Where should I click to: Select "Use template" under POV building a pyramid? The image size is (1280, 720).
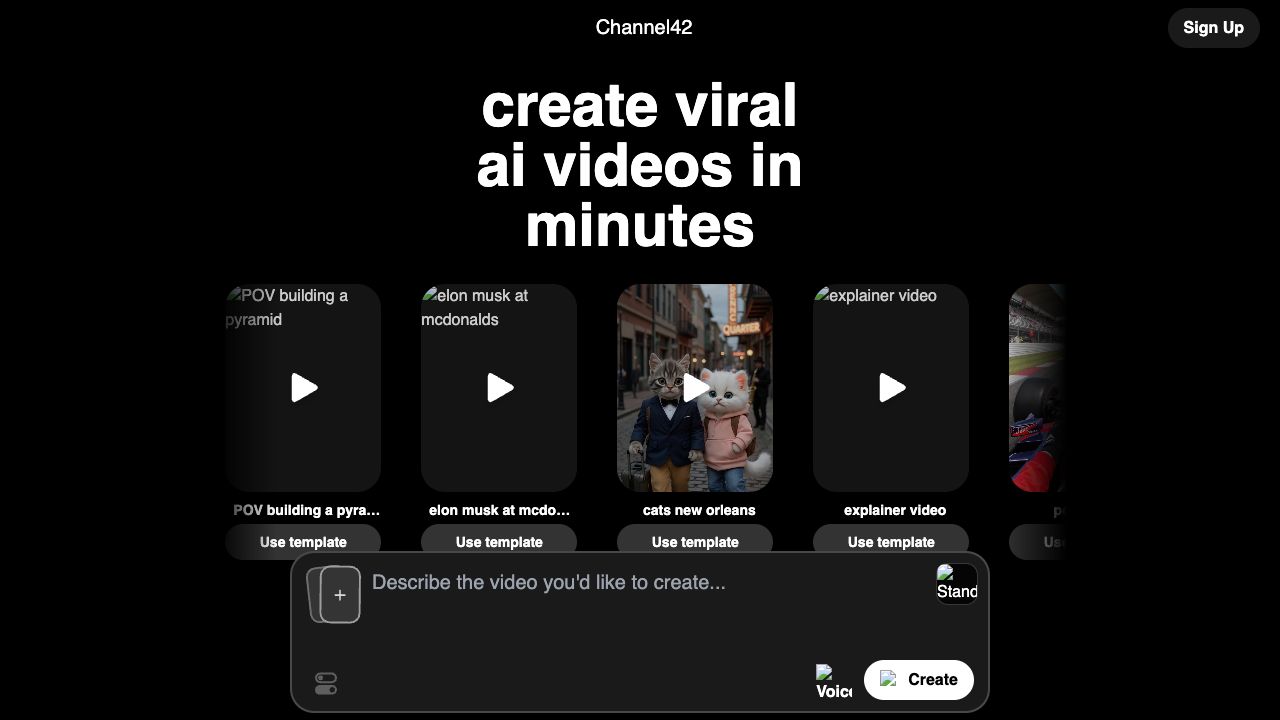point(303,542)
